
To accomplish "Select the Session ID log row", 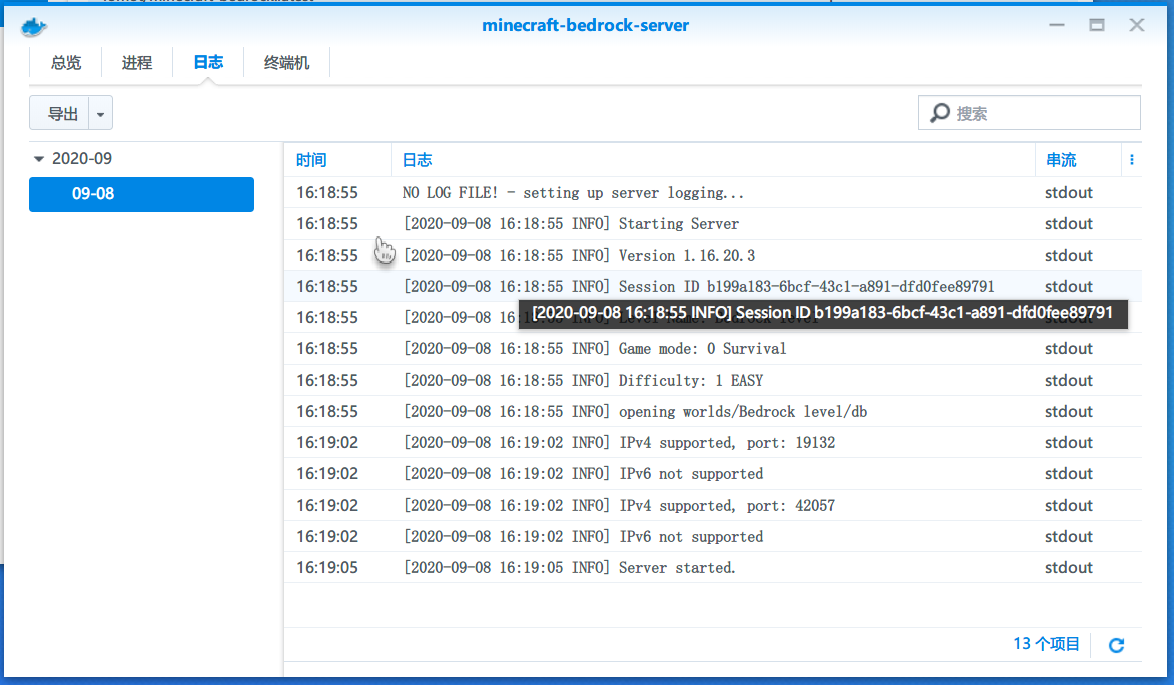I will (713, 286).
